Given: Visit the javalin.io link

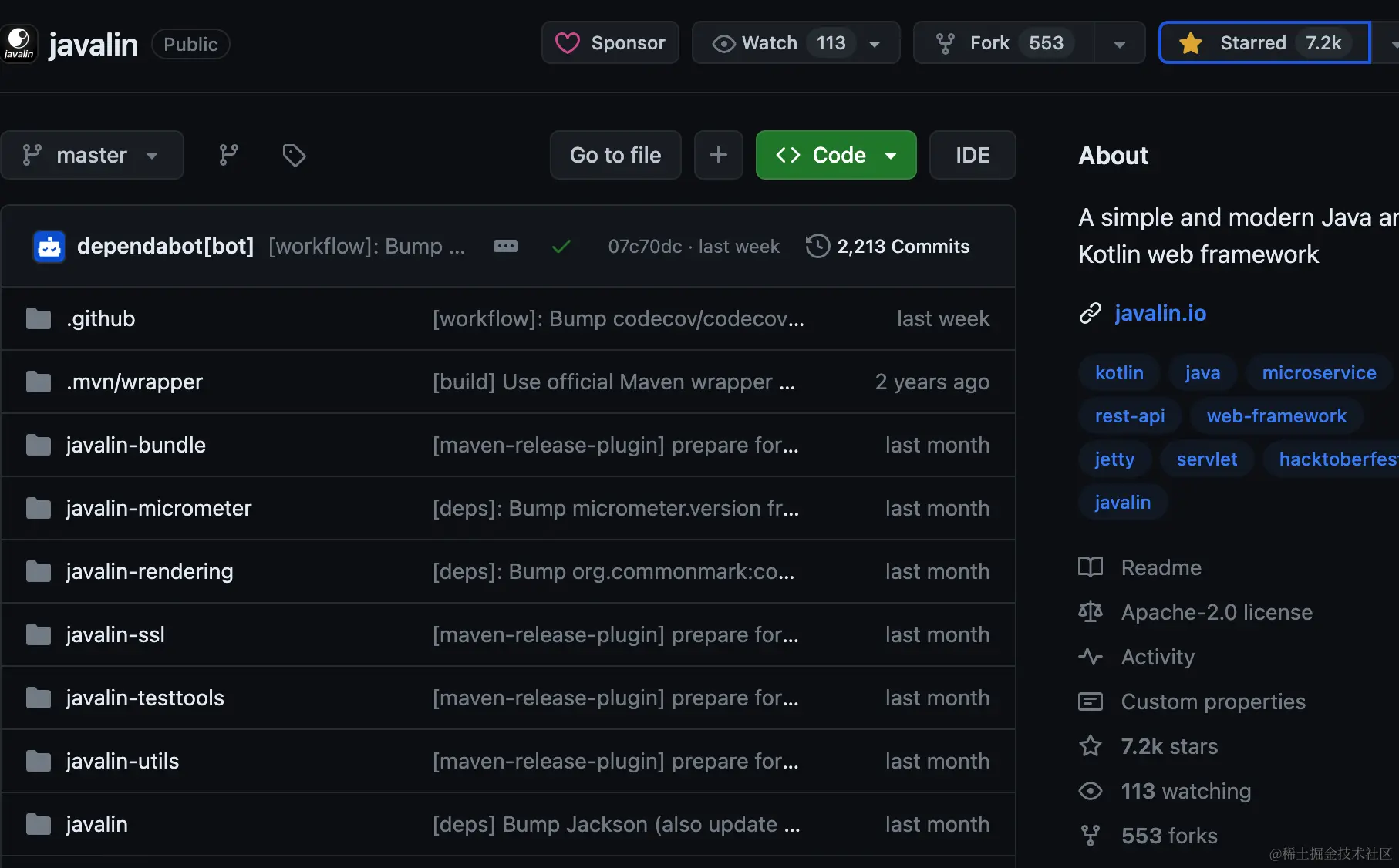Looking at the screenshot, I should (x=1160, y=313).
